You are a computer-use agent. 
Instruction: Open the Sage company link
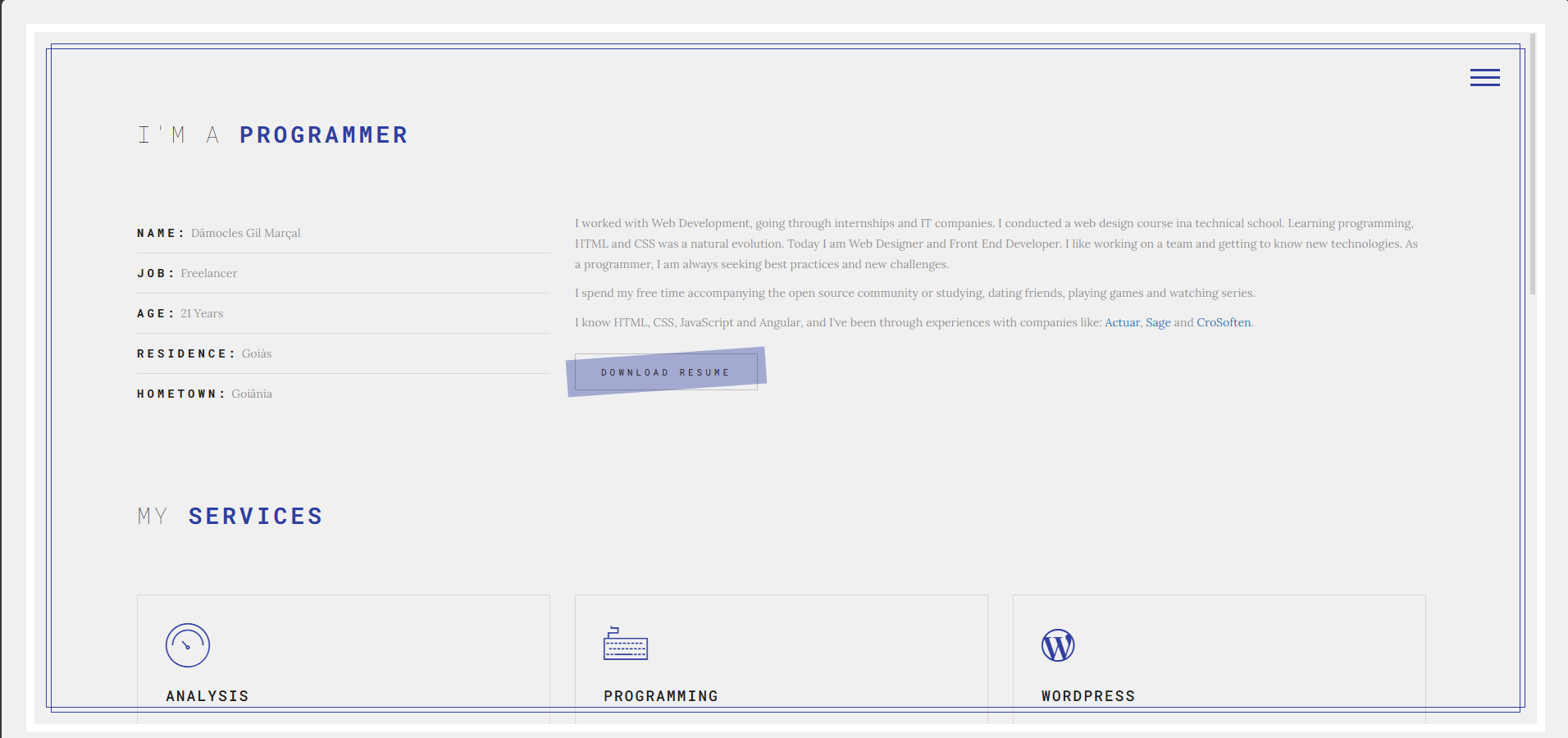(x=1158, y=322)
